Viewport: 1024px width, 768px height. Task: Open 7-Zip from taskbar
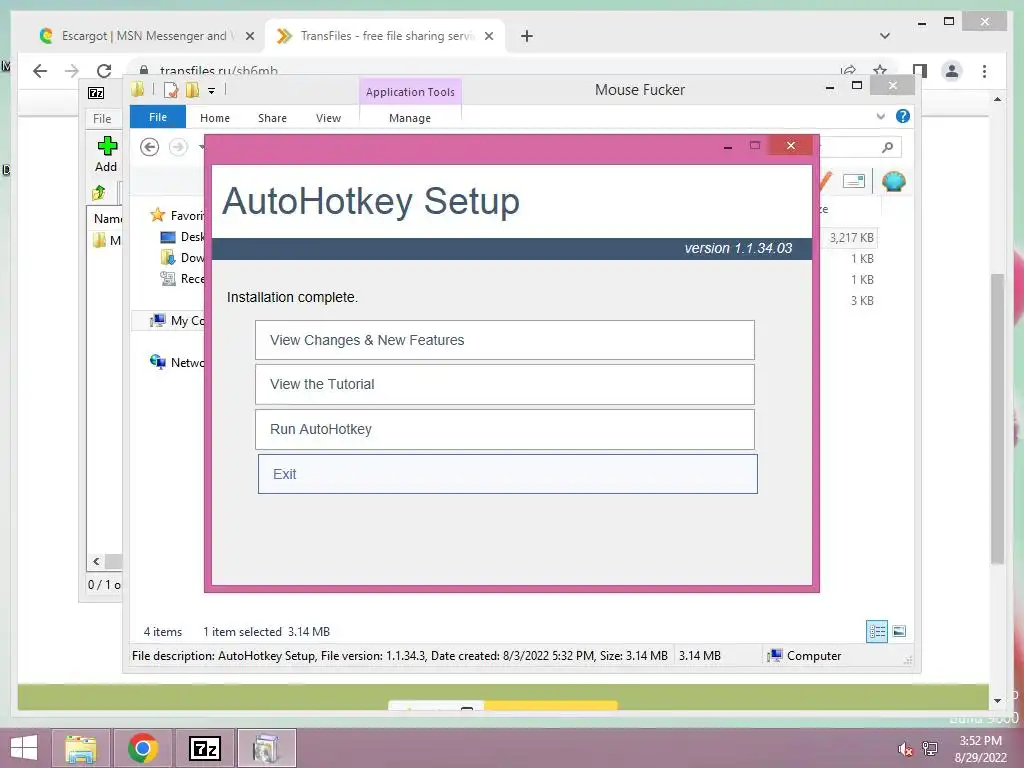(204, 748)
